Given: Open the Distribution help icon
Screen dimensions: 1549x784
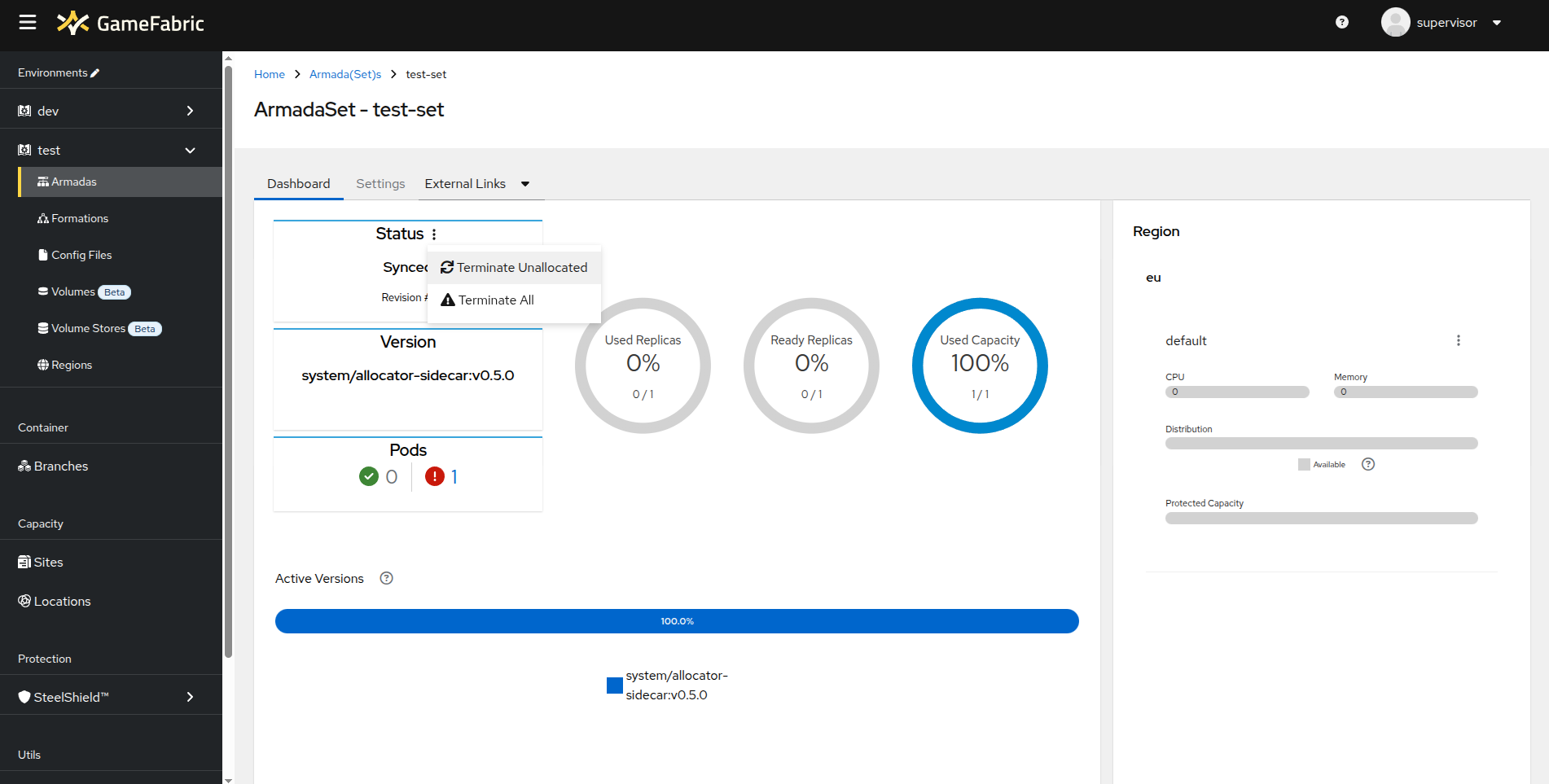Looking at the screenshot, I should point(1368,464).
